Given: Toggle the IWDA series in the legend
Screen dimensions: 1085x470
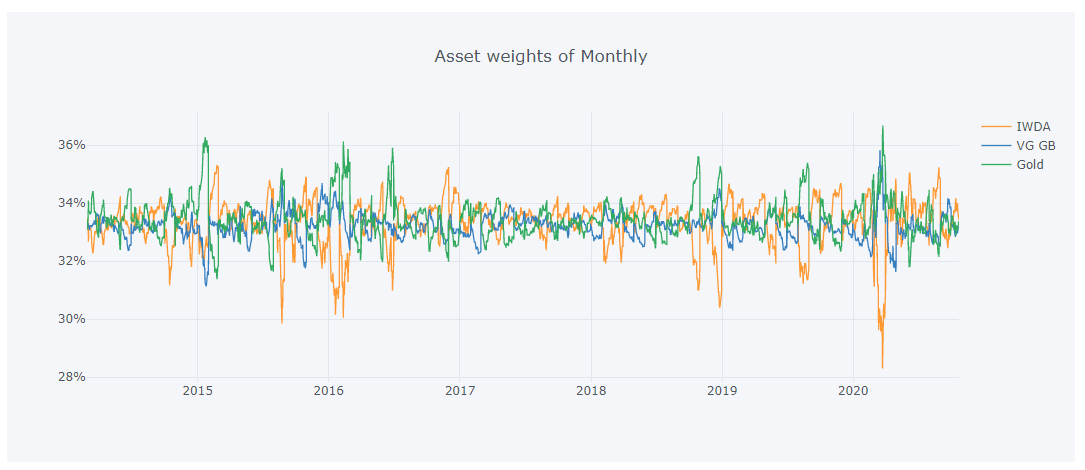Looking at the screenshot, I should click(x=1031, y=126).
